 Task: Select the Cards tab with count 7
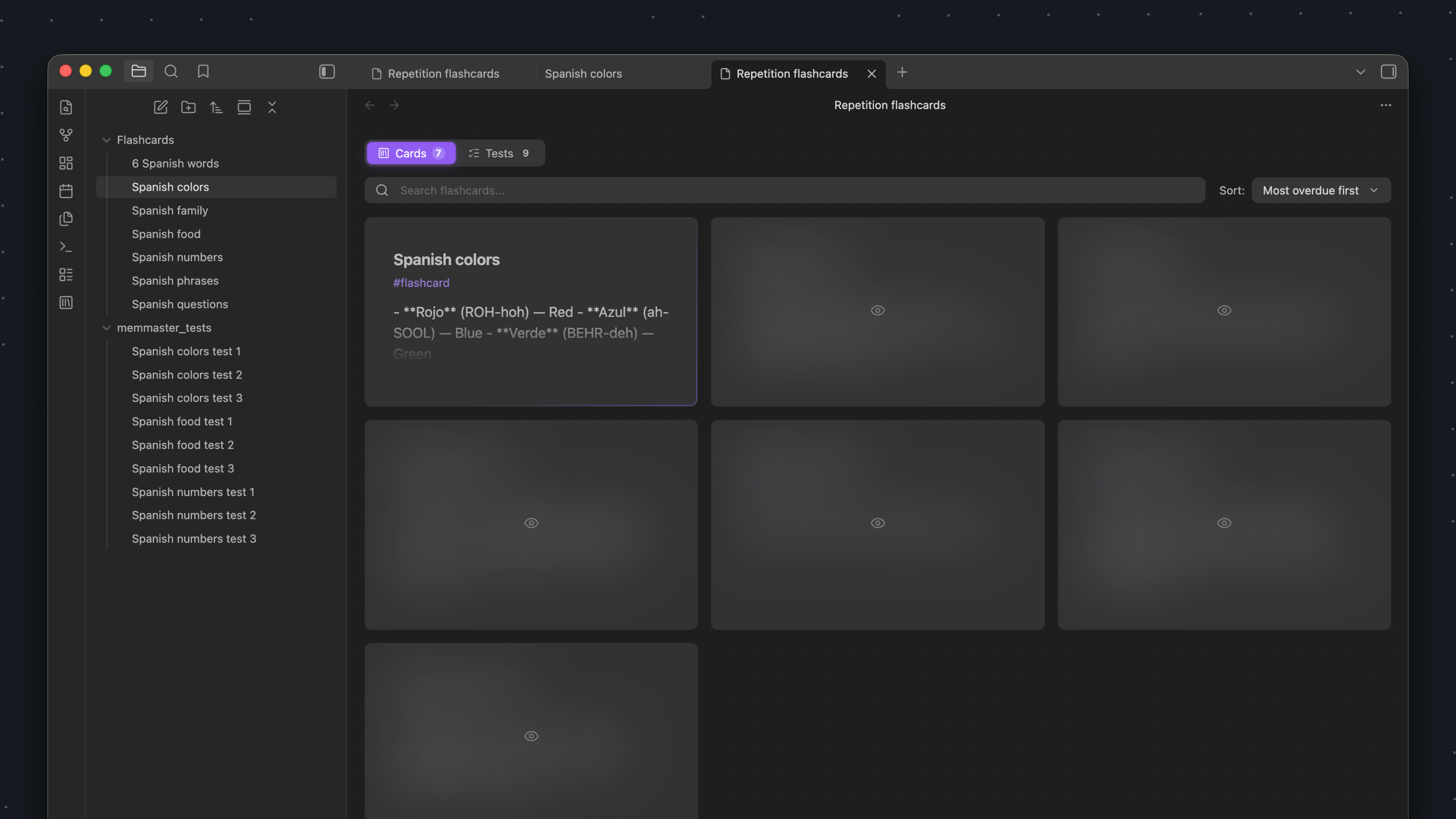point(411,153)
